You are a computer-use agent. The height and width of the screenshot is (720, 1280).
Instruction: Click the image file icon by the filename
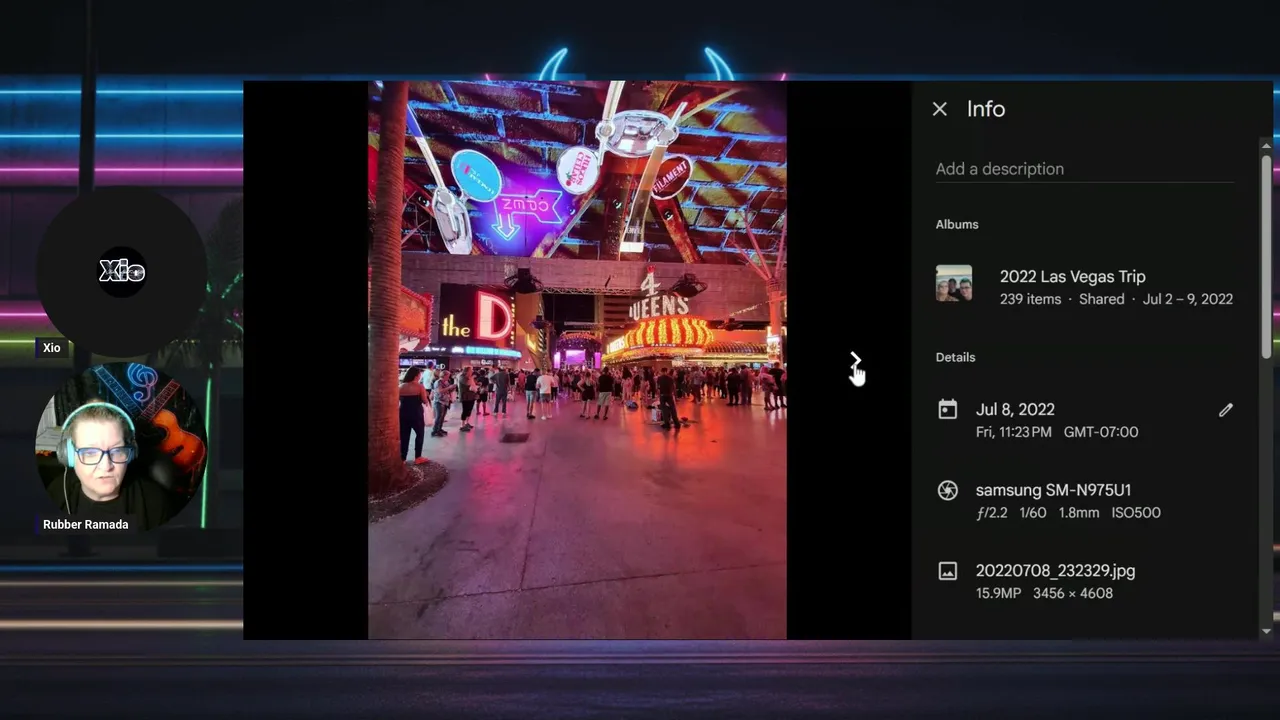(947, 571)
